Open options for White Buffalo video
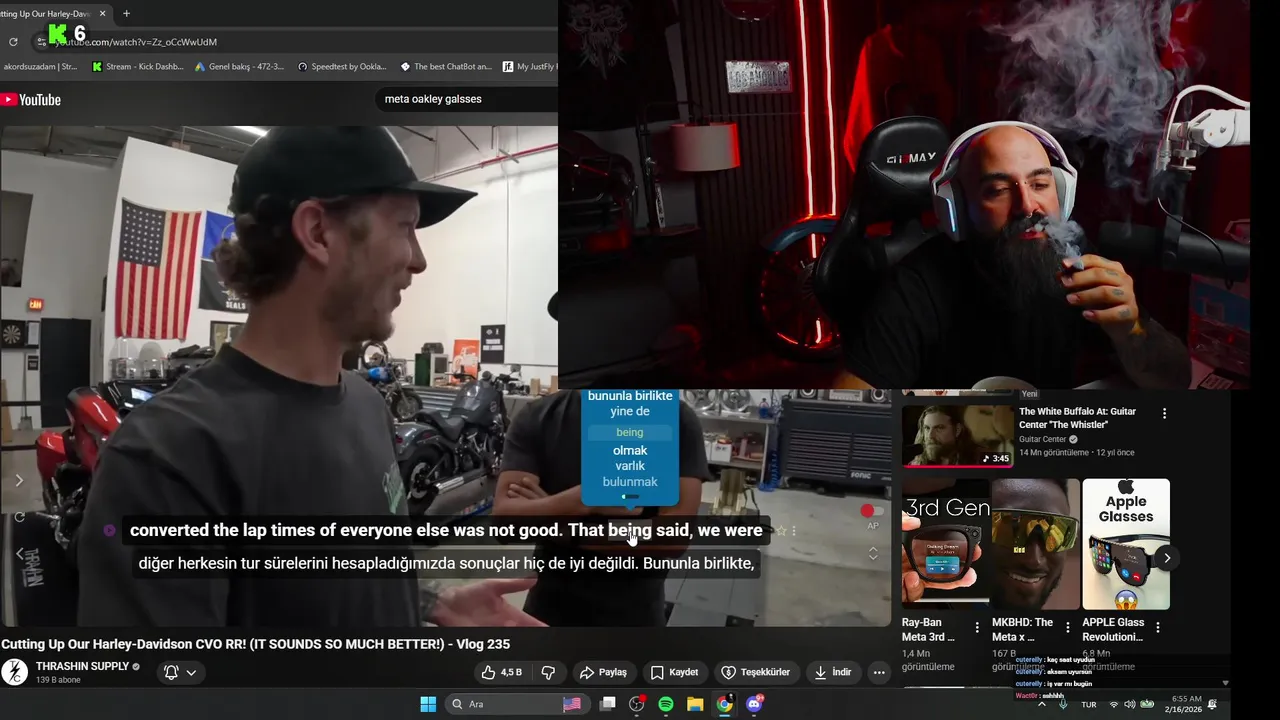Viewport: 1280px width, 720px height. [x=1164, y=413]
